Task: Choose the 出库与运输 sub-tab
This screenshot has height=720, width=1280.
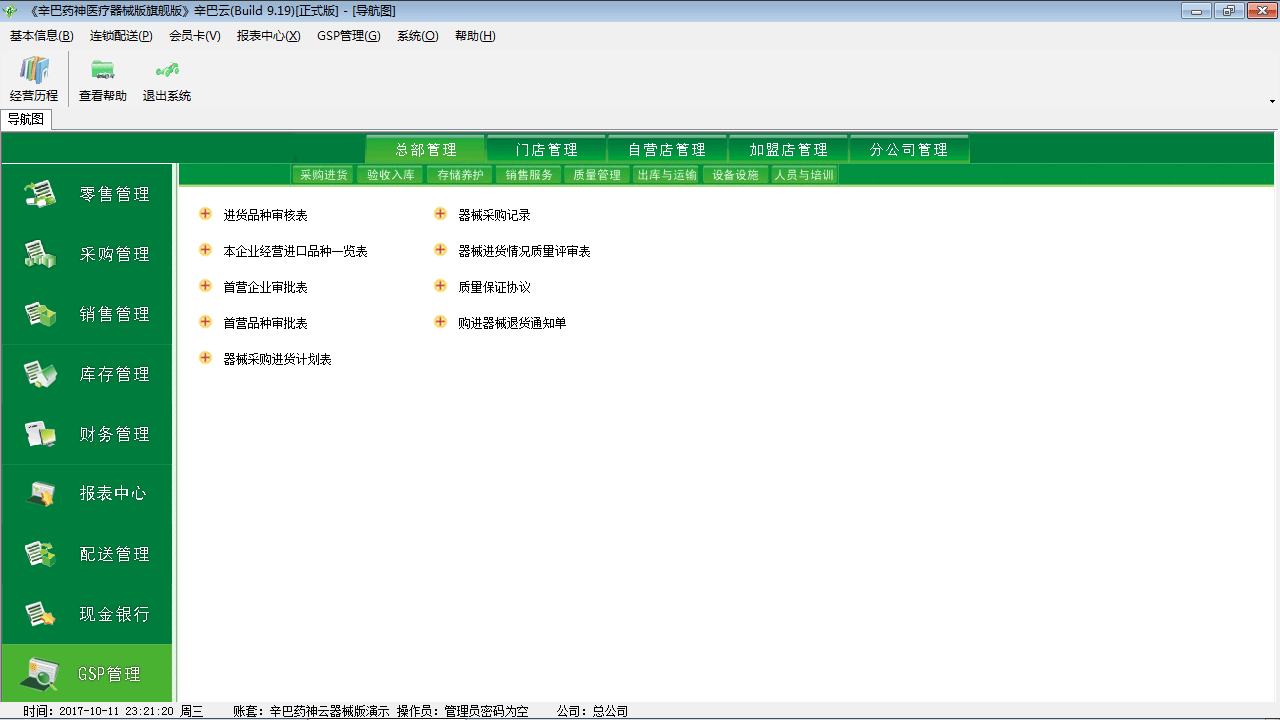Action: click(667, 175)
